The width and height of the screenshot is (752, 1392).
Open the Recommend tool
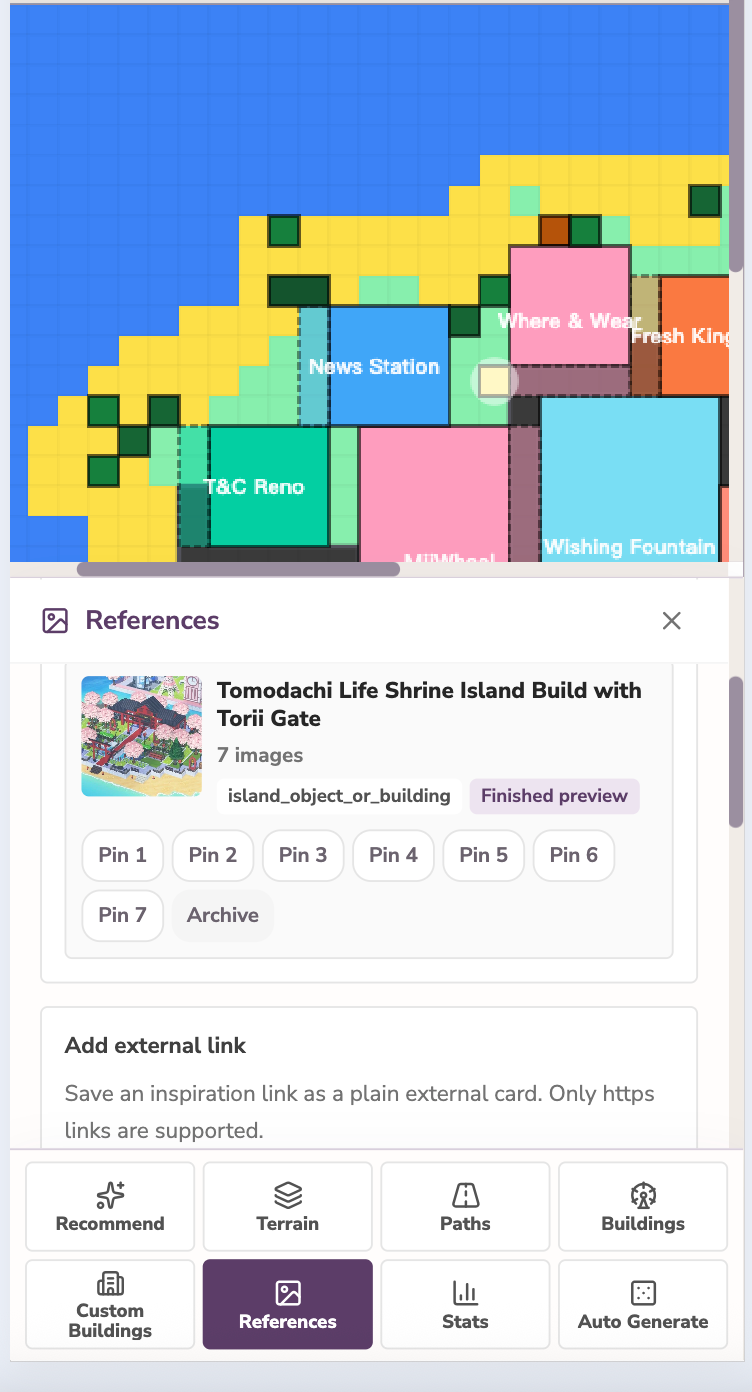pyautogui.click(x=110, y=1206)
